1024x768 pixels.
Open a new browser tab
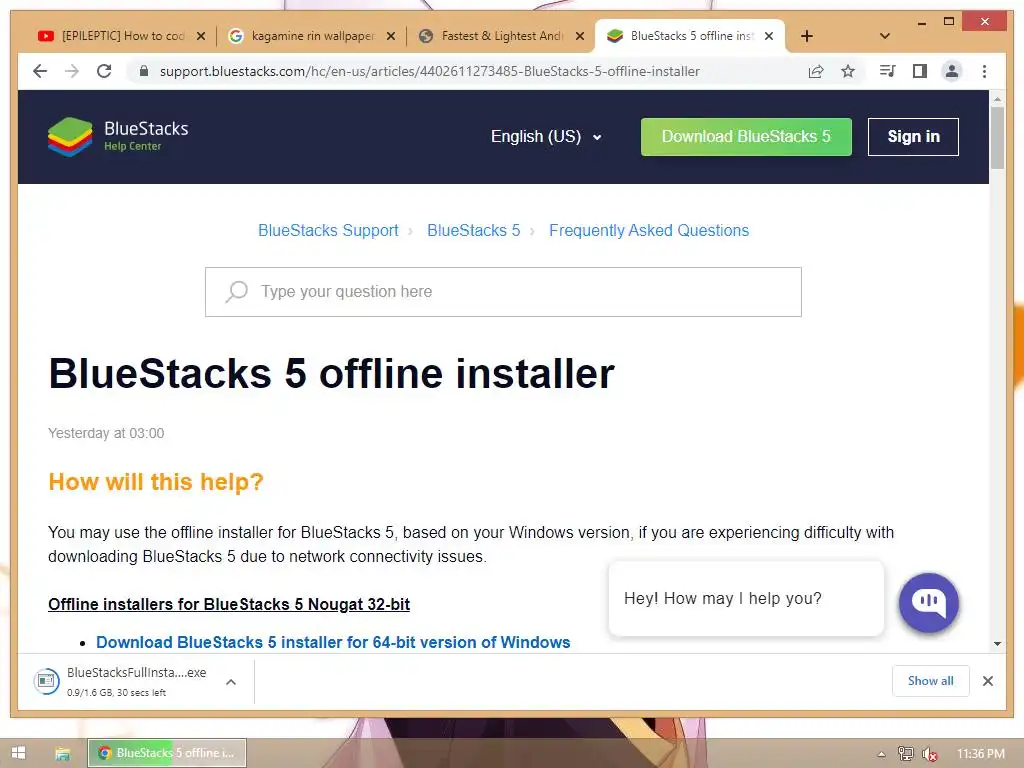(807, 36)
